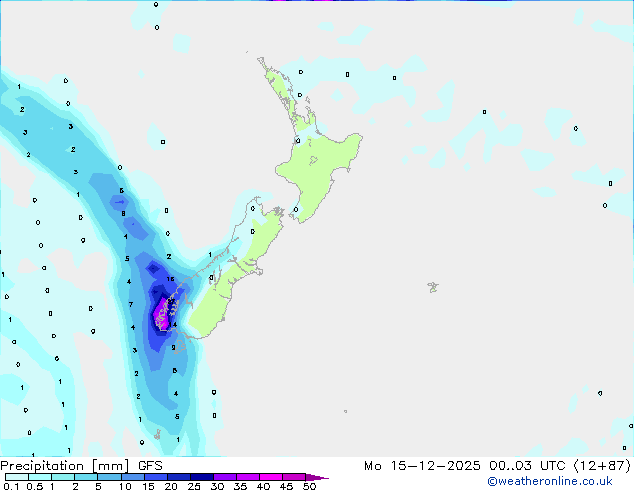Screen dimensions: 634x490
Task: Click the '(12+87)' forecast run text
Action: (602, 466)
